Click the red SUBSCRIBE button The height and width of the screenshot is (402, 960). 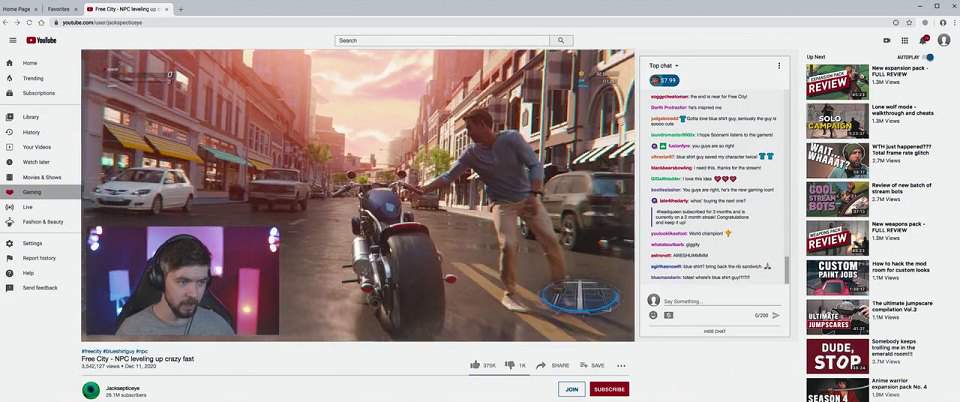(609, 389)
